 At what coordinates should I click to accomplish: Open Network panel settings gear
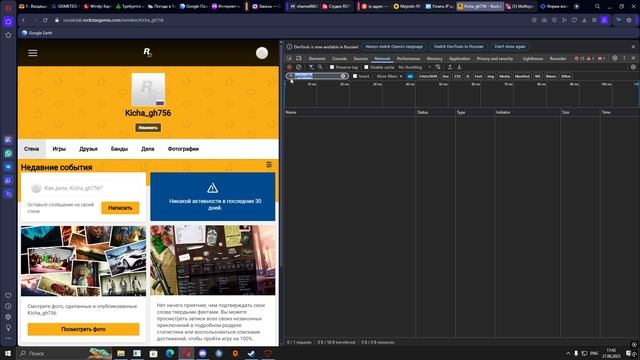pyautogui.click(x=633, y=67)
